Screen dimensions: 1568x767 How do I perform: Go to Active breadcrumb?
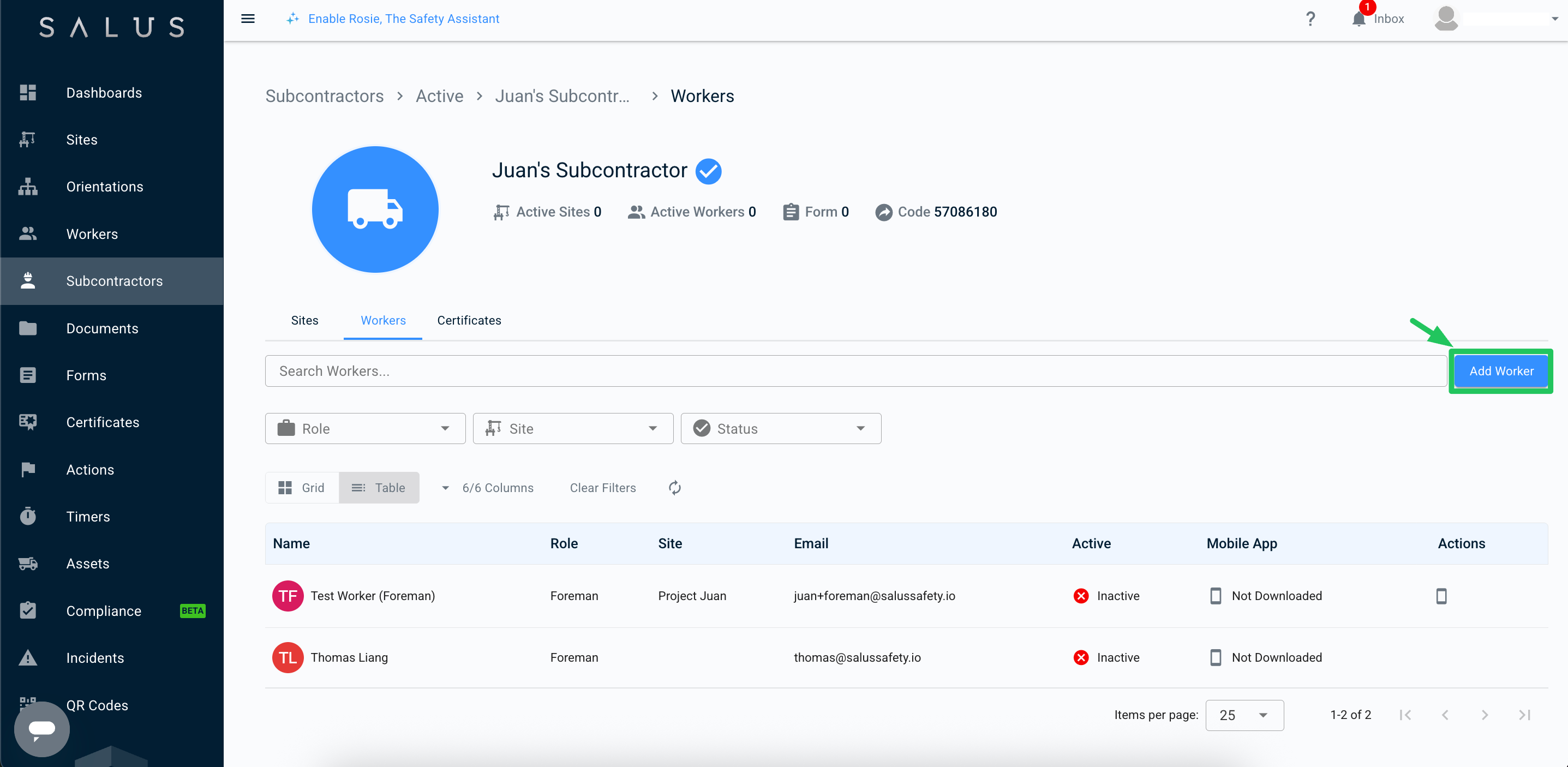(x=440, y=95)
